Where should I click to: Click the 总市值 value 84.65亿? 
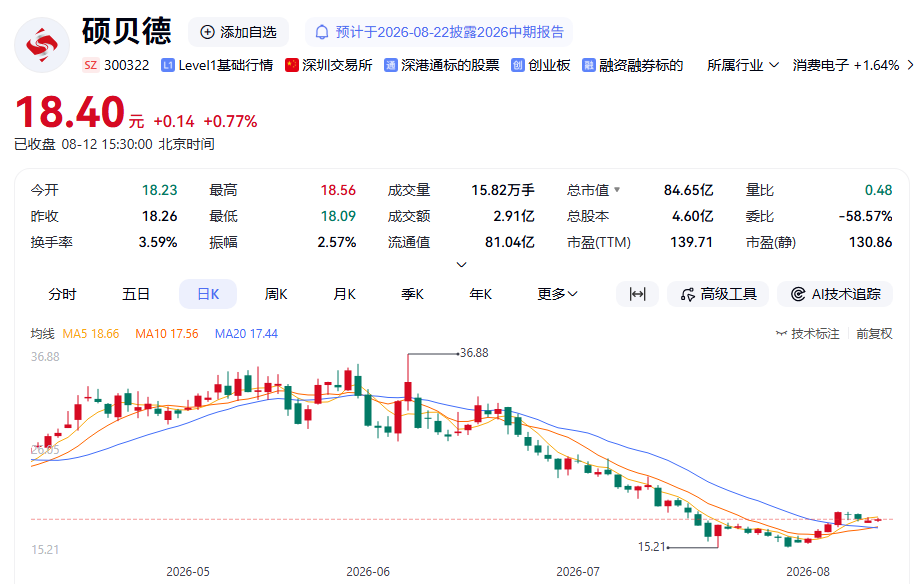(x=688, y=190)
